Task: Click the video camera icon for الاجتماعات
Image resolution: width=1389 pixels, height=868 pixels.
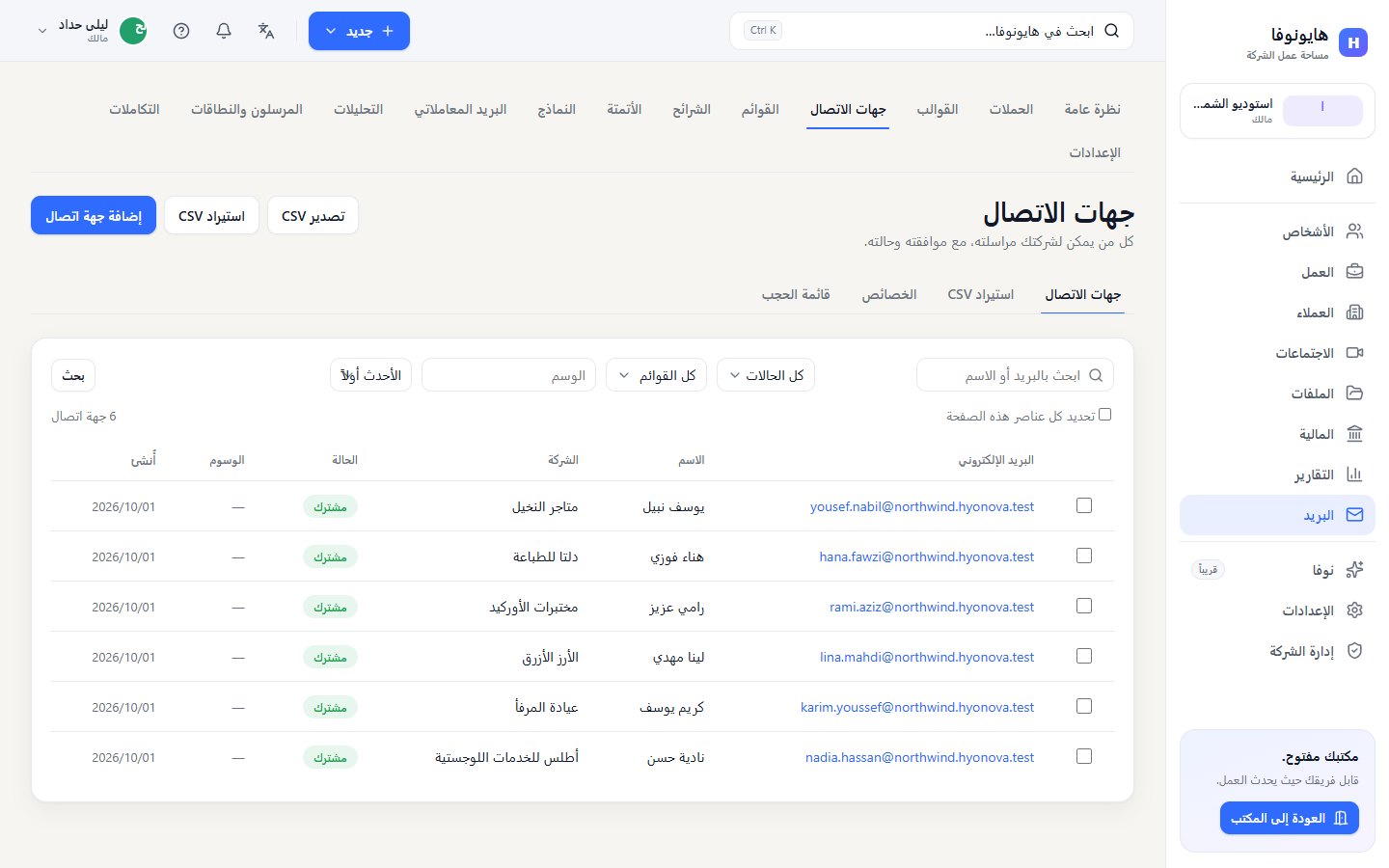Action: click(x=1354, y=353)
